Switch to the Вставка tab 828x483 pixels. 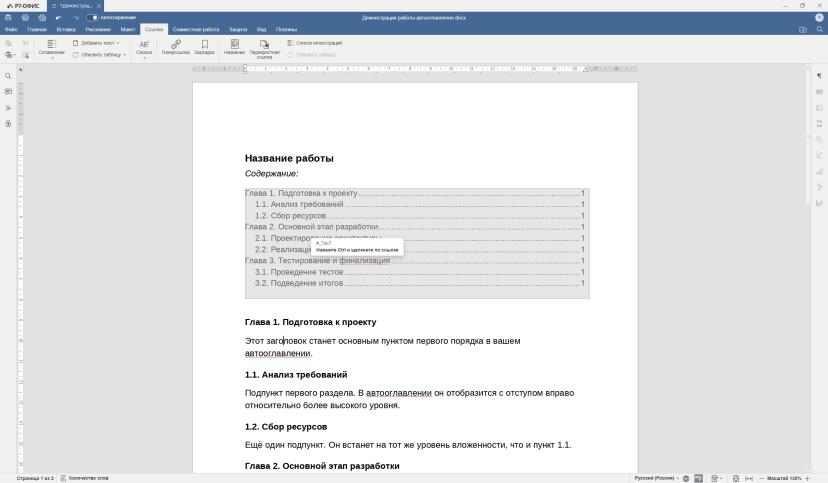tap(66, 30)
